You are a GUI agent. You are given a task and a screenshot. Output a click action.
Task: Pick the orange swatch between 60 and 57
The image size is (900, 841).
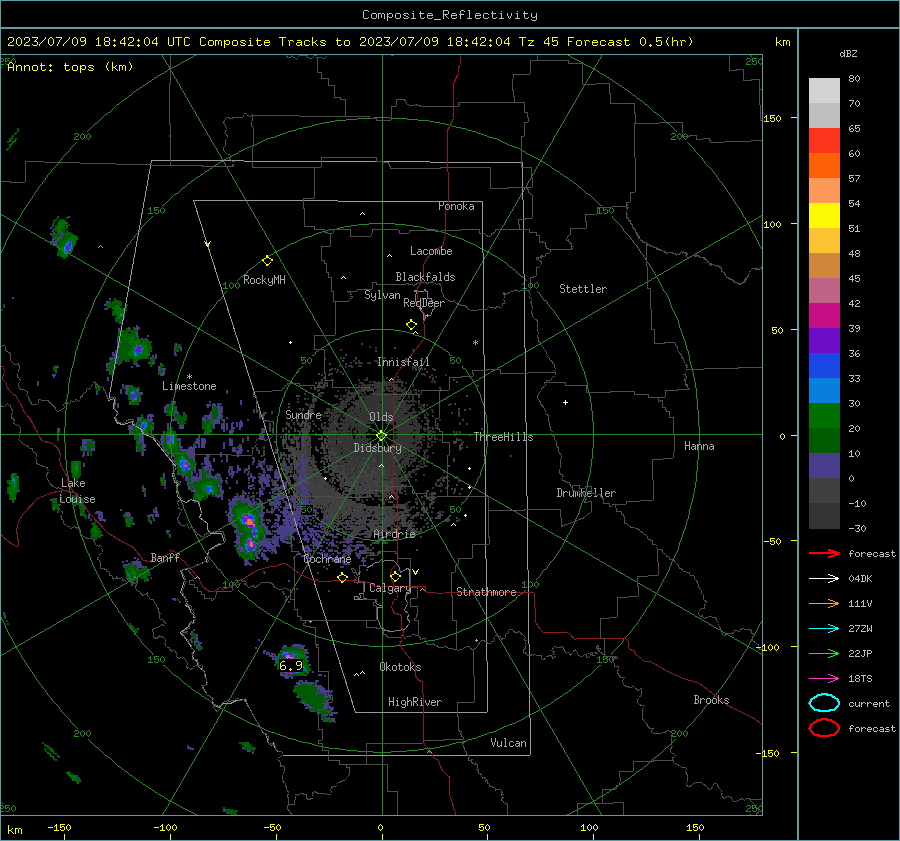point(824,166)
